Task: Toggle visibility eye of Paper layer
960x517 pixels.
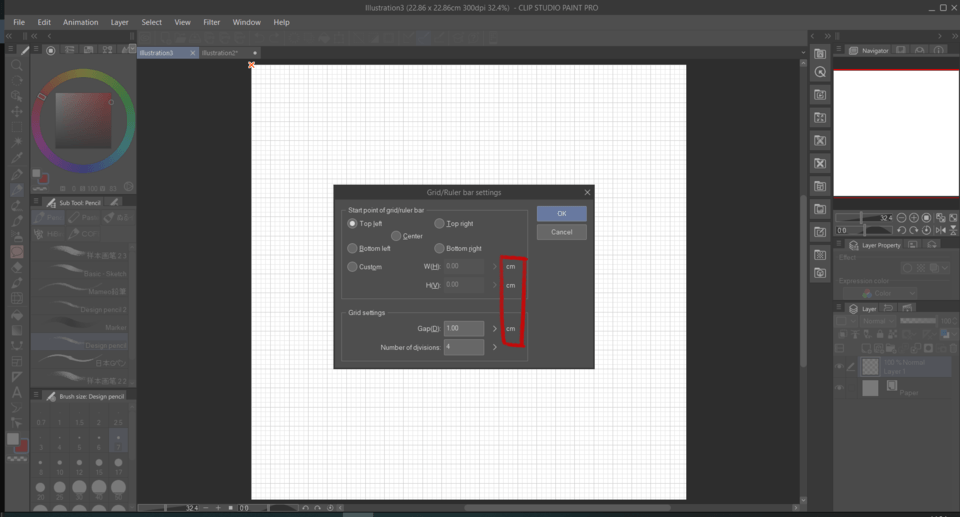Action: (839, 388)
